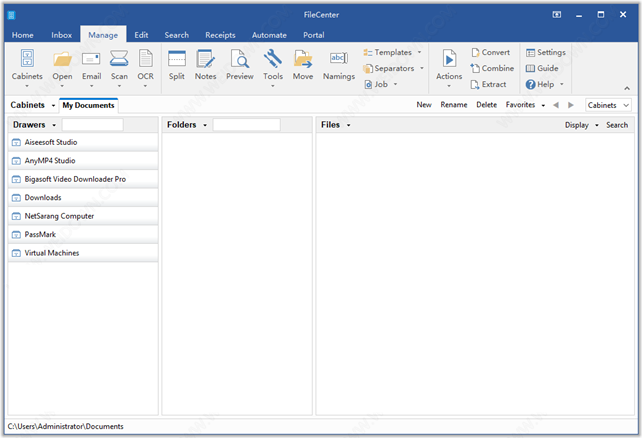Expand the Tools dropdown arrow

click(x=273, y=86)
